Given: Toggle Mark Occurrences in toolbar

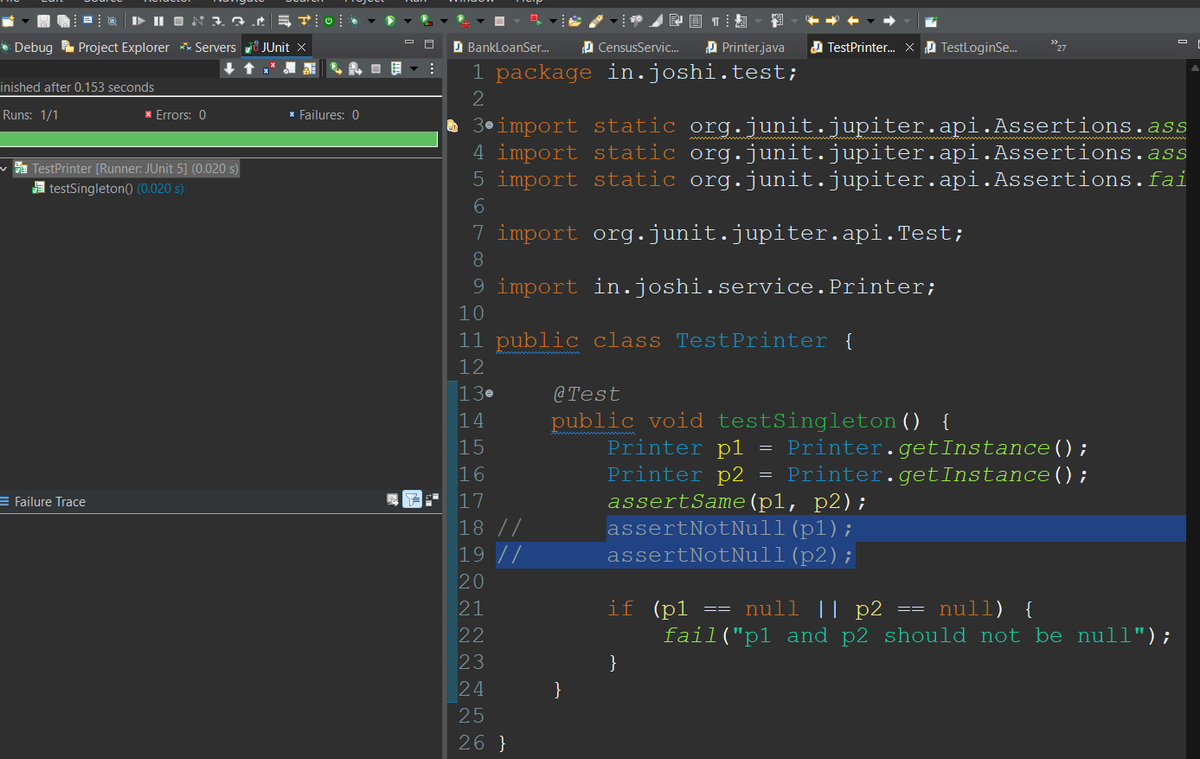Looking at the screenshot, I should pos(656,20).
